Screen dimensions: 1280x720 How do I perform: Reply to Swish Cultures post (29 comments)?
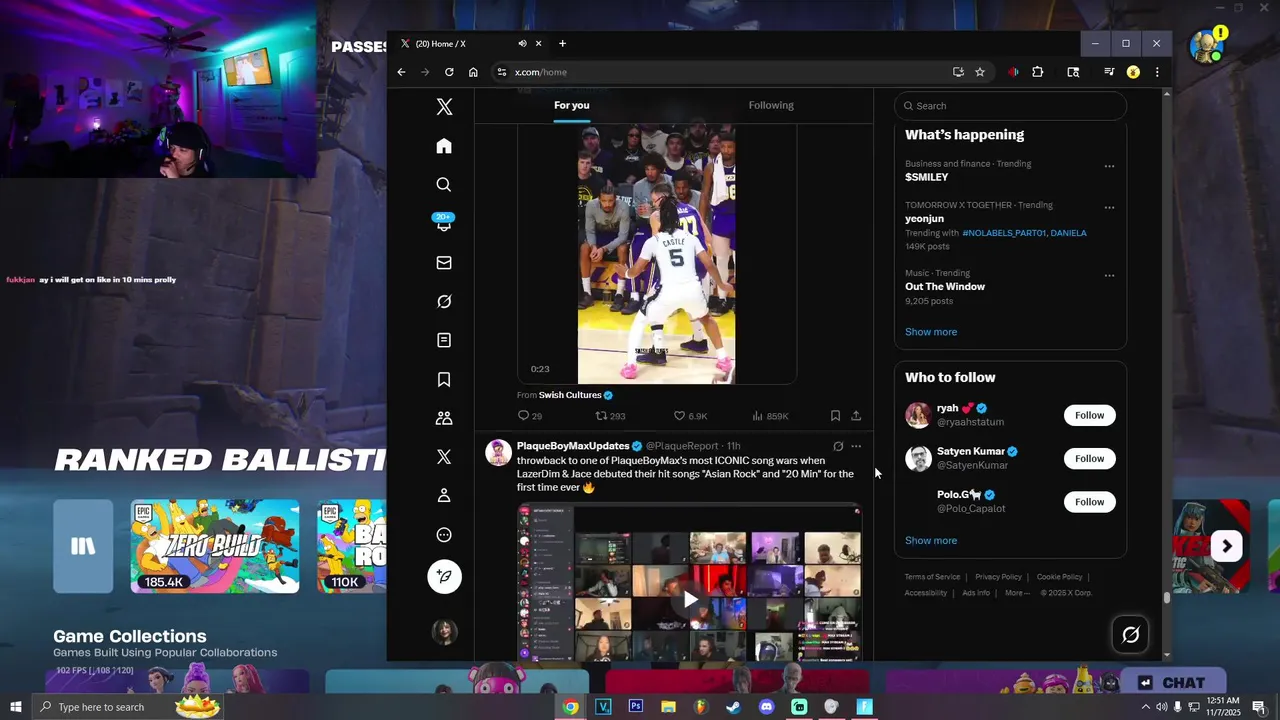point(529,416)
